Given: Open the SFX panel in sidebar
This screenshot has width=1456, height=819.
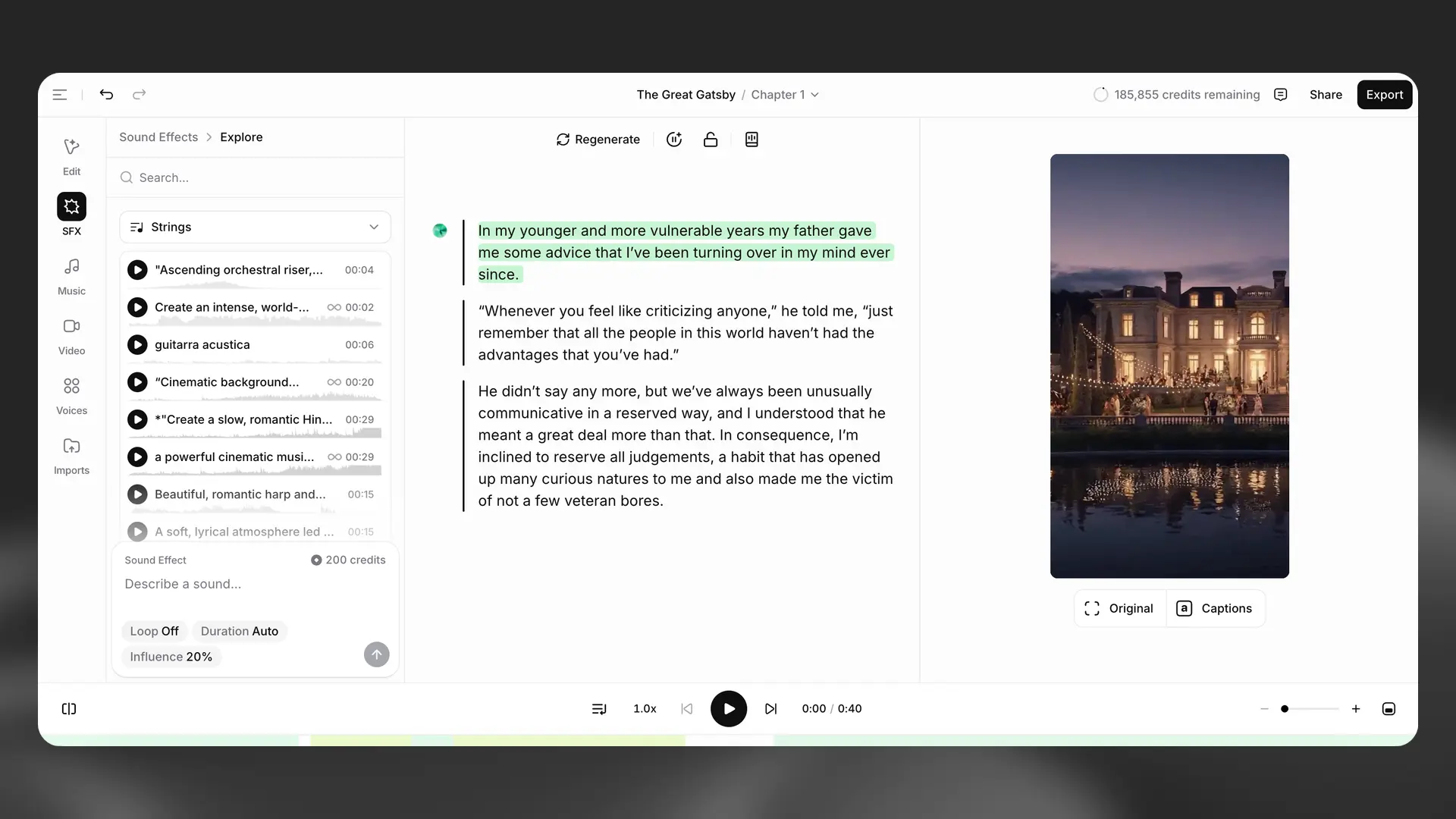Looking at the screenshot, I should [71, 207].
